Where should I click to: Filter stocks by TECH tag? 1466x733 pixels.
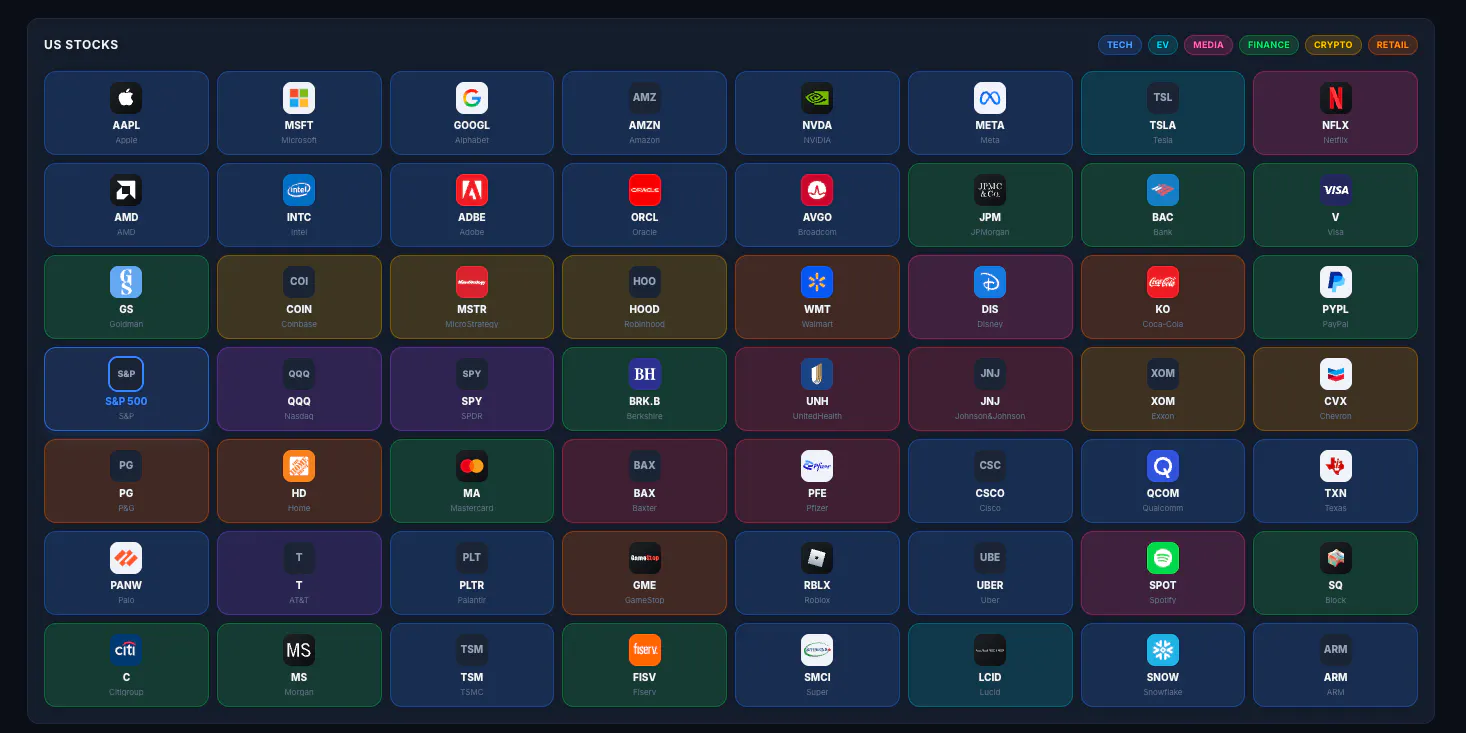(1120, 45)
